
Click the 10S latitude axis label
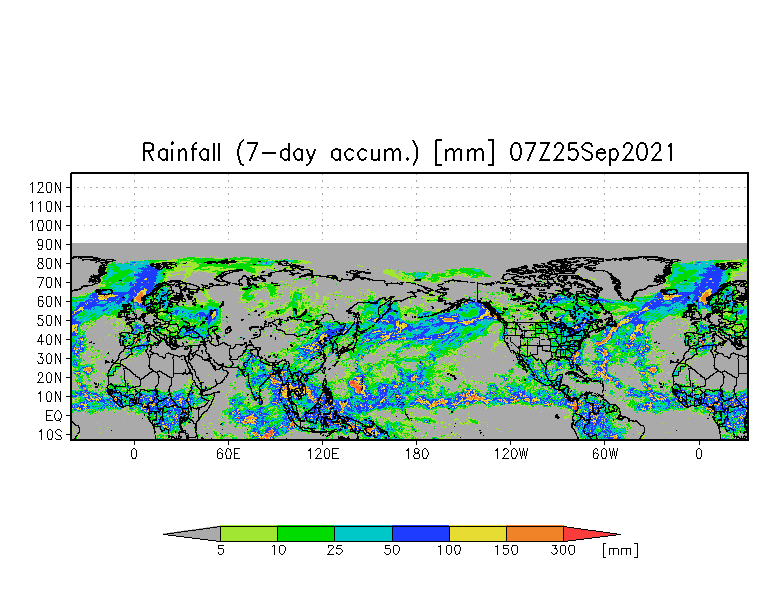point(50,435)
